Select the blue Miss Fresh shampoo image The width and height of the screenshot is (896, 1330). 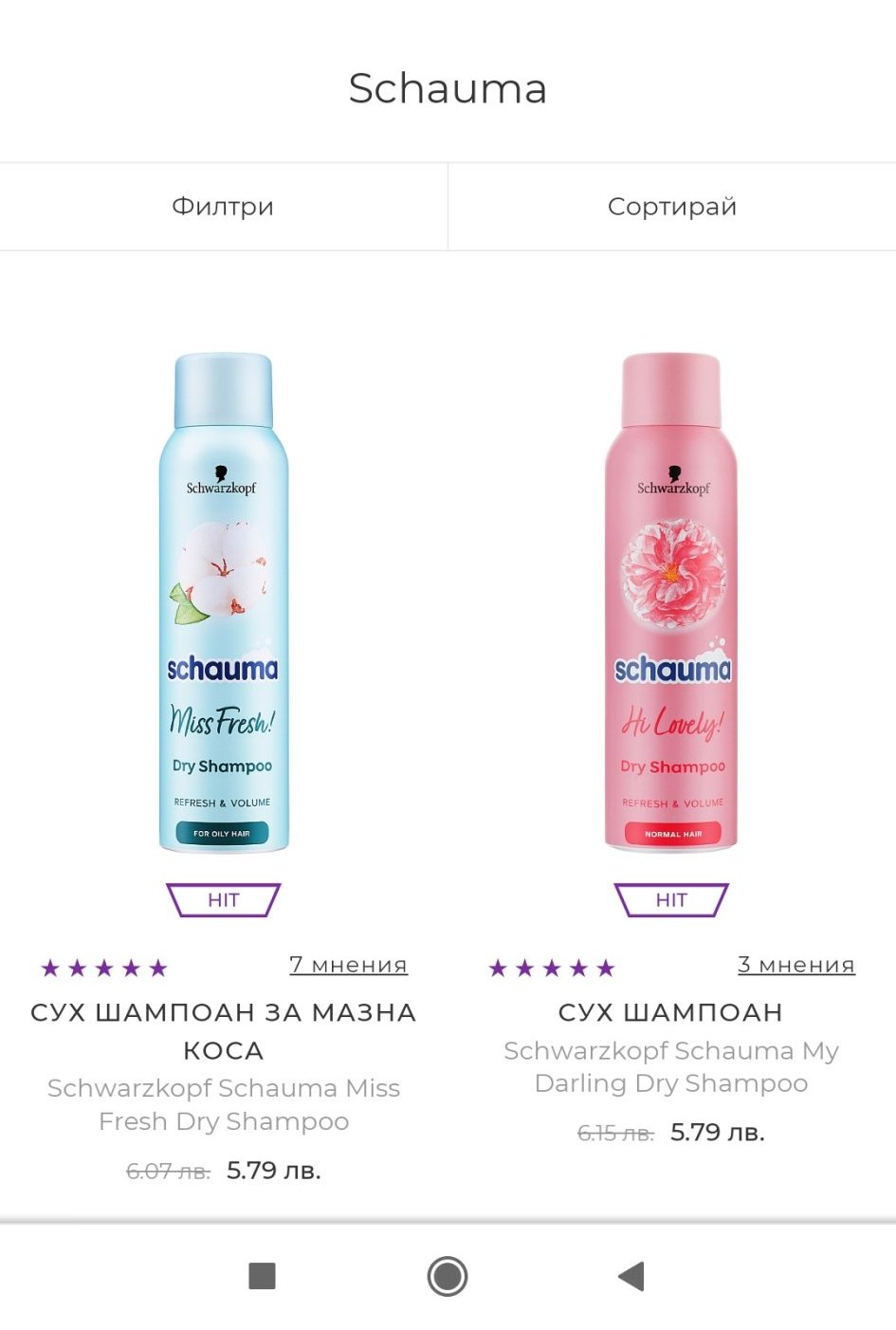[224, 602]
